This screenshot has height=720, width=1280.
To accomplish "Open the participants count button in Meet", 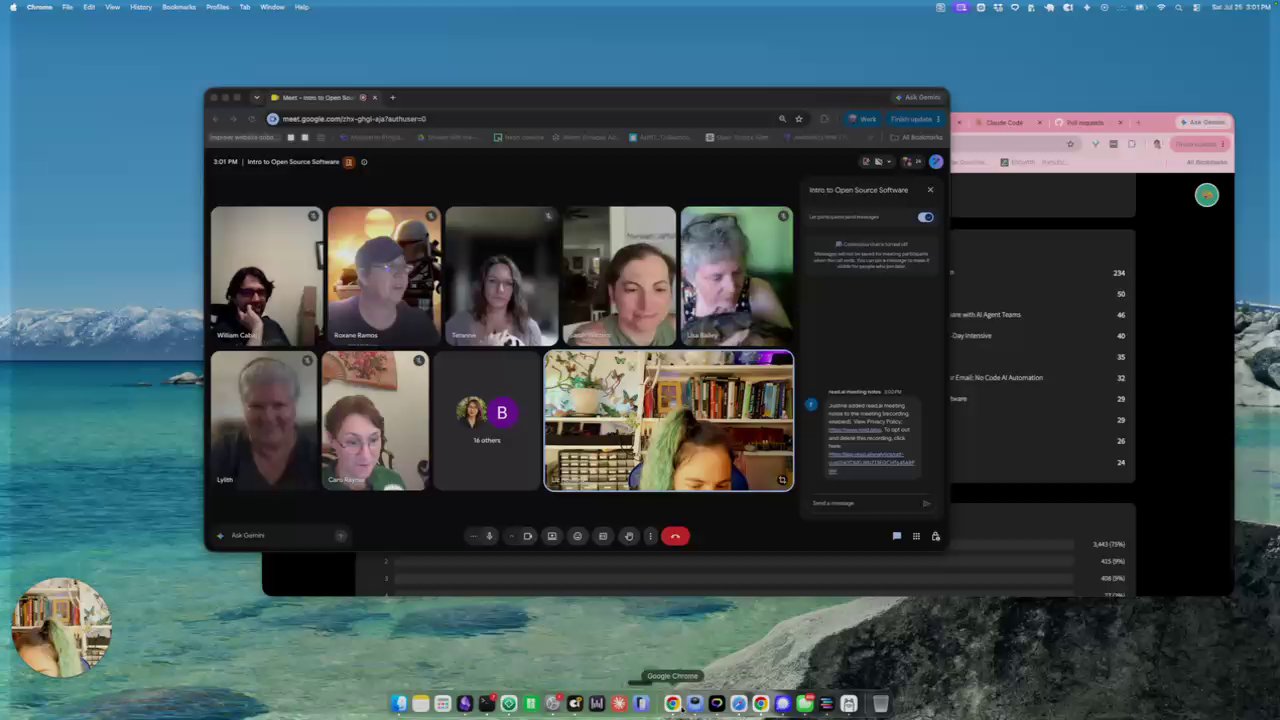I will (x=911, y=162).
